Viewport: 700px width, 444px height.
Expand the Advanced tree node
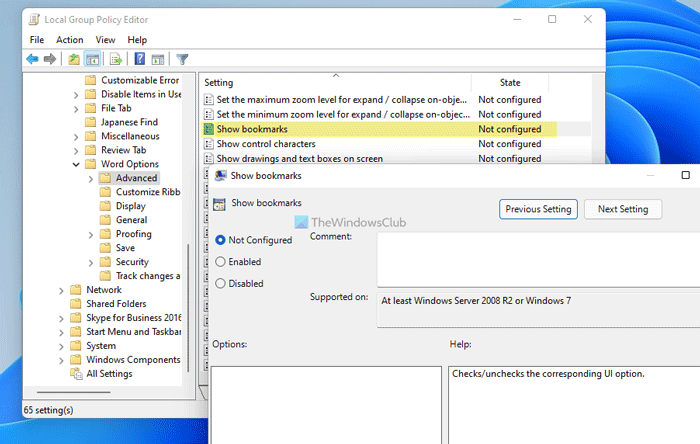tap(91, 178)
